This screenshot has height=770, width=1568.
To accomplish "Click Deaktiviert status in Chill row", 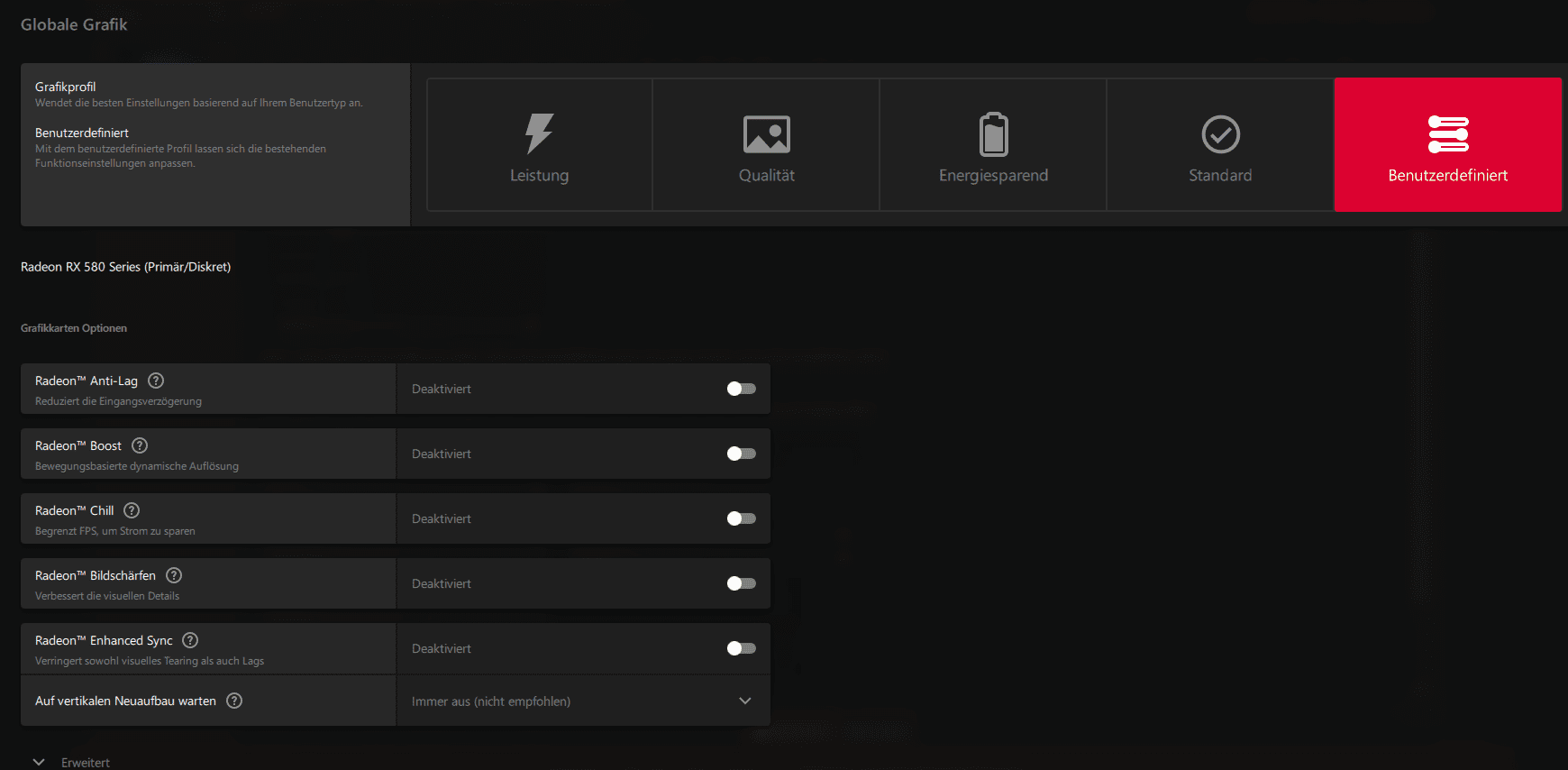I will [x=442, y=518].
